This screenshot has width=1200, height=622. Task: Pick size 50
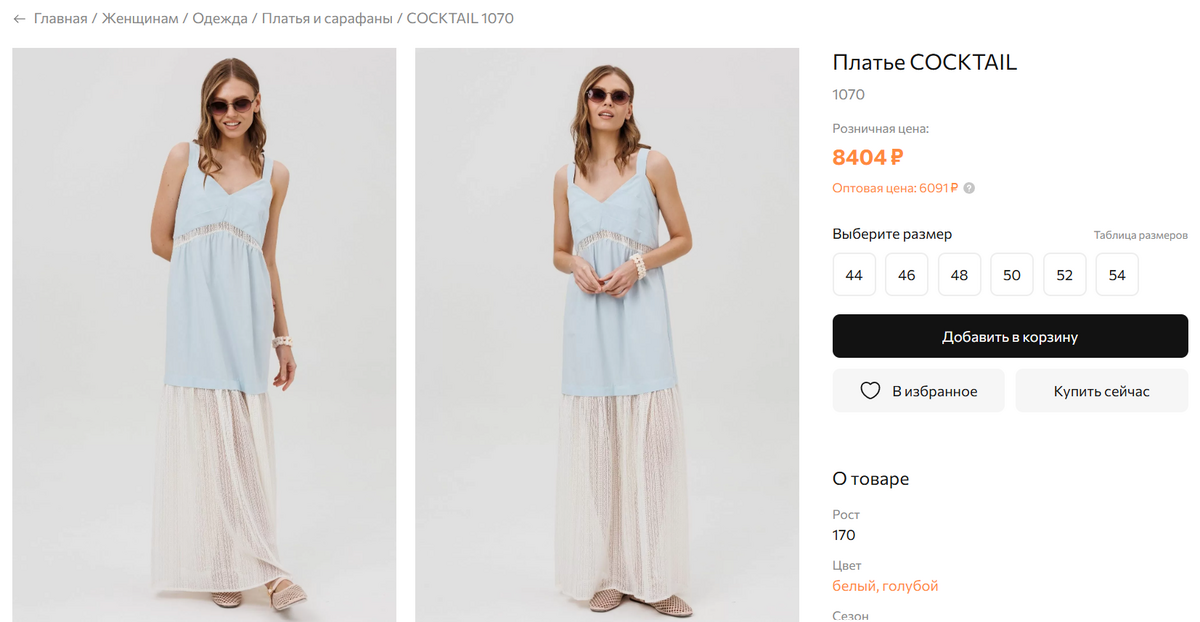pyautogui.click(x=1012, y=275)
